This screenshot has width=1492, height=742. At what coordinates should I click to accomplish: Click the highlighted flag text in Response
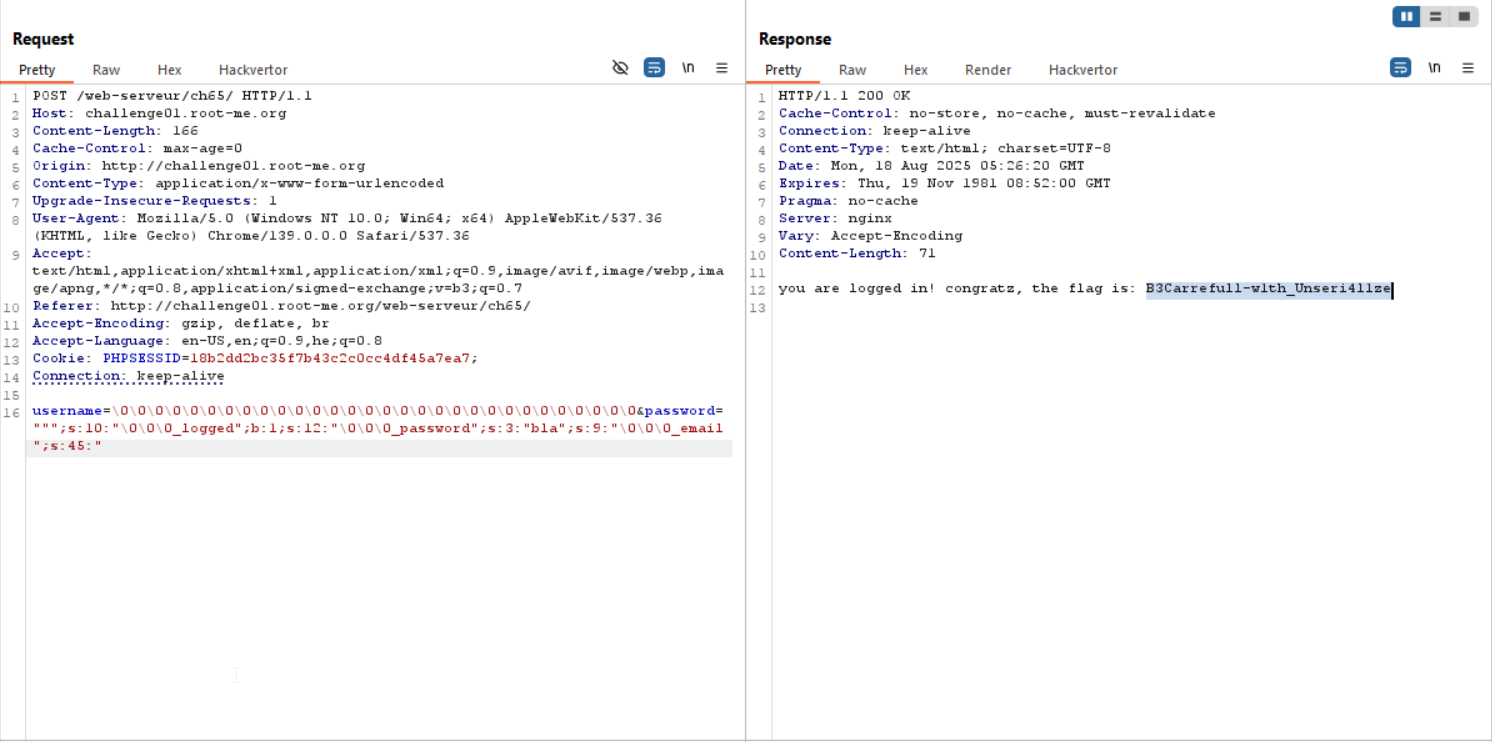coord(1268,289)
